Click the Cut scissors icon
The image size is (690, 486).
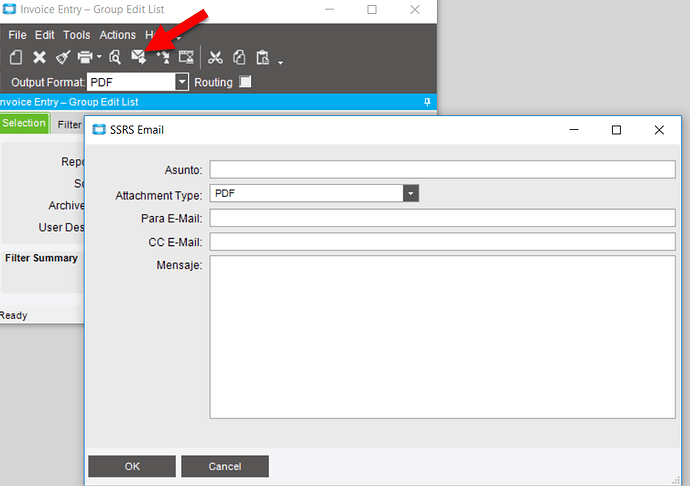pyautogui.click(x=215, y=57)
